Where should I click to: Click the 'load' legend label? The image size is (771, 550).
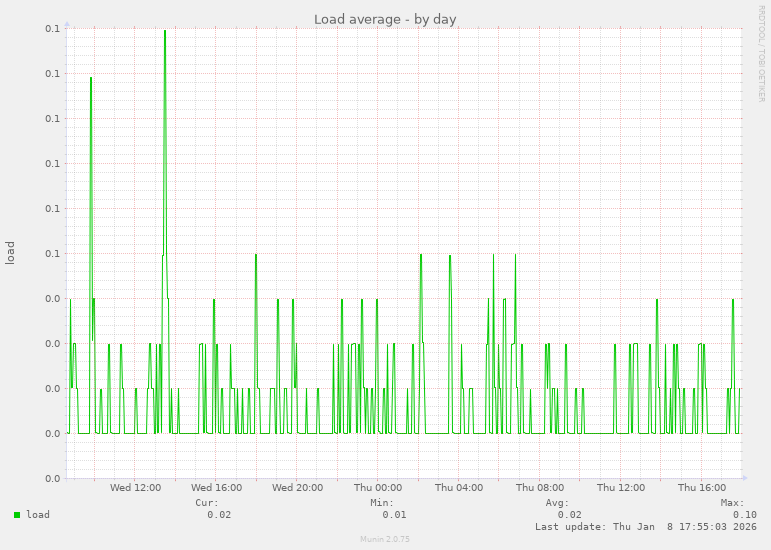point(38,515)
